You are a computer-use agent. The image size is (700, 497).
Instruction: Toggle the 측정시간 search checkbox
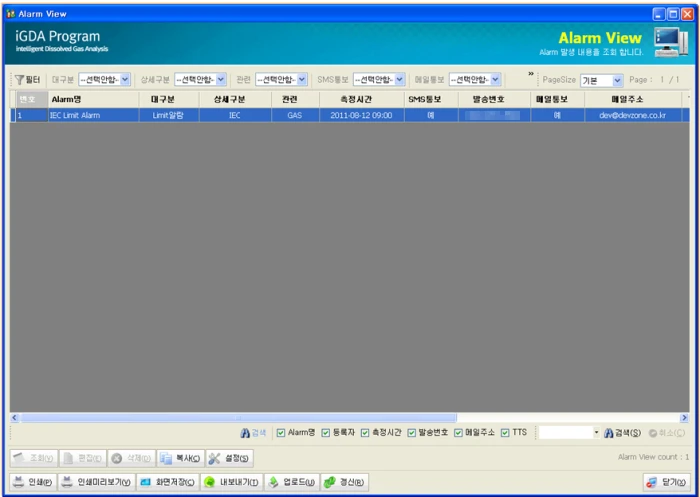pos(365,433)
